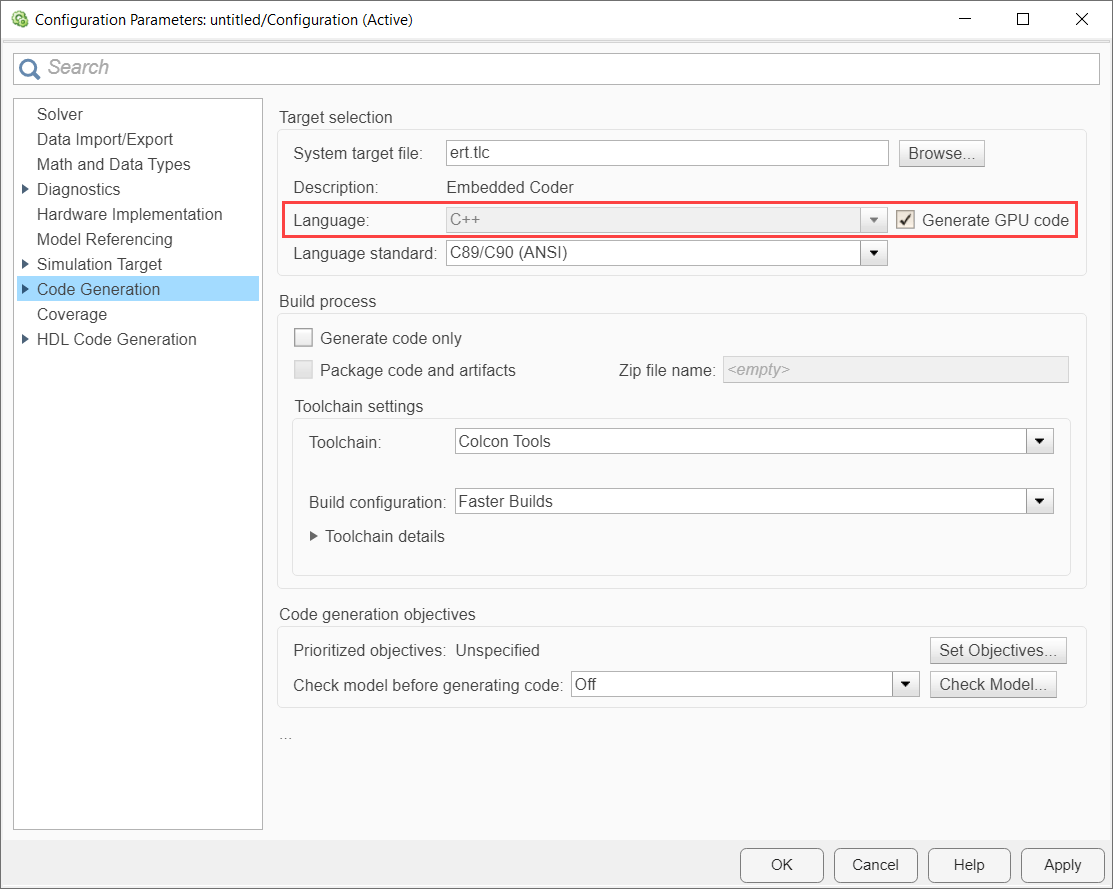Image resolution: width=1113 pixels, height=889 pixels.
Task: Click the Browse button for target file
Action: tap(941, 153)
